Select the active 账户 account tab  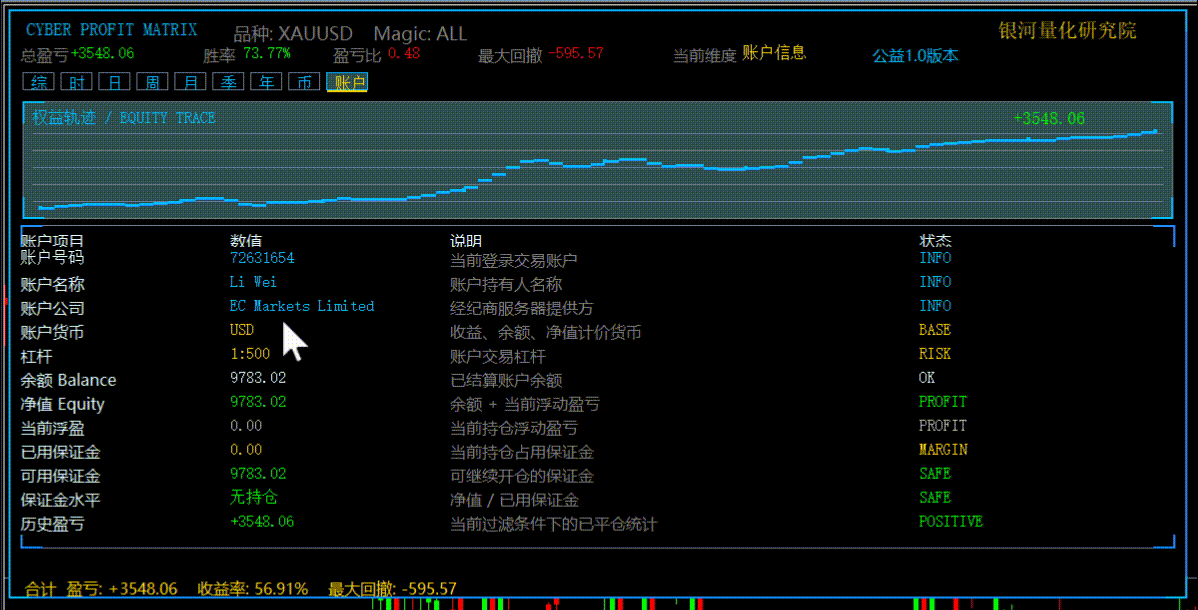pyautogui.click(x=348, y=82)
